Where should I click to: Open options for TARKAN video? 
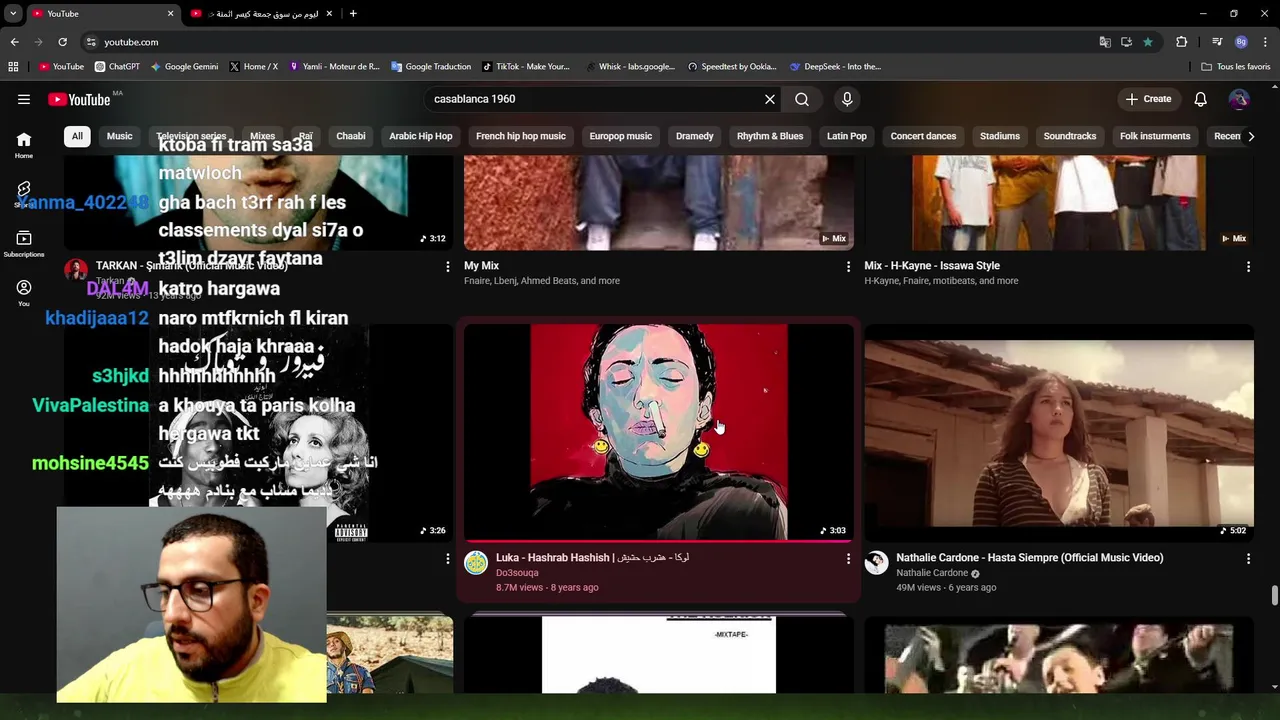[448, 266]
